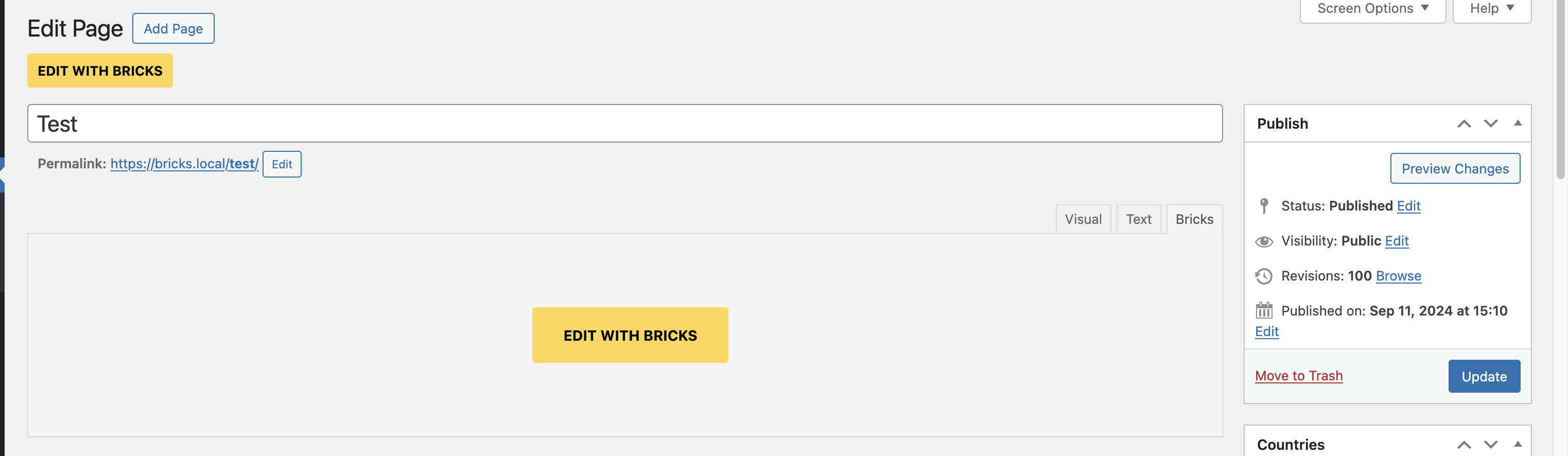Click the Add Page button
Screen dimensions: 1568x456
(x=173, y=29)
